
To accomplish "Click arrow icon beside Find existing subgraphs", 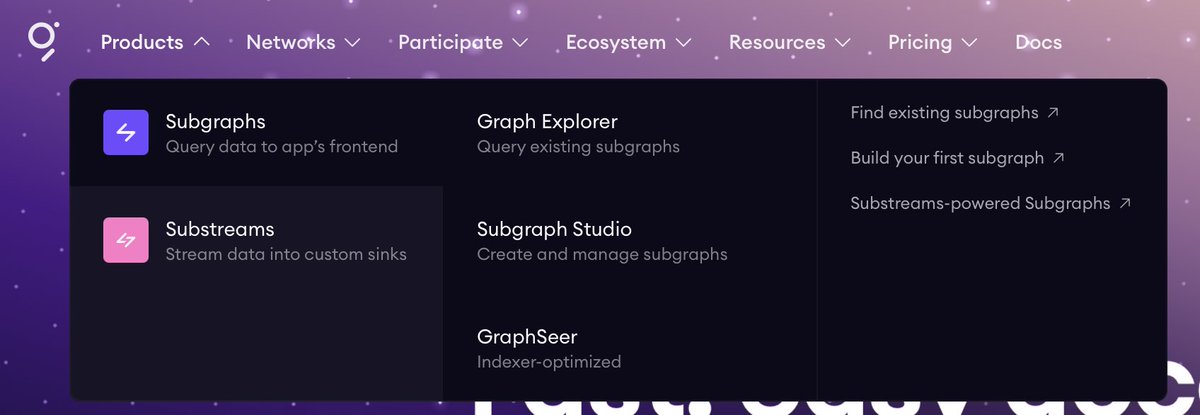I will 1053,113.
